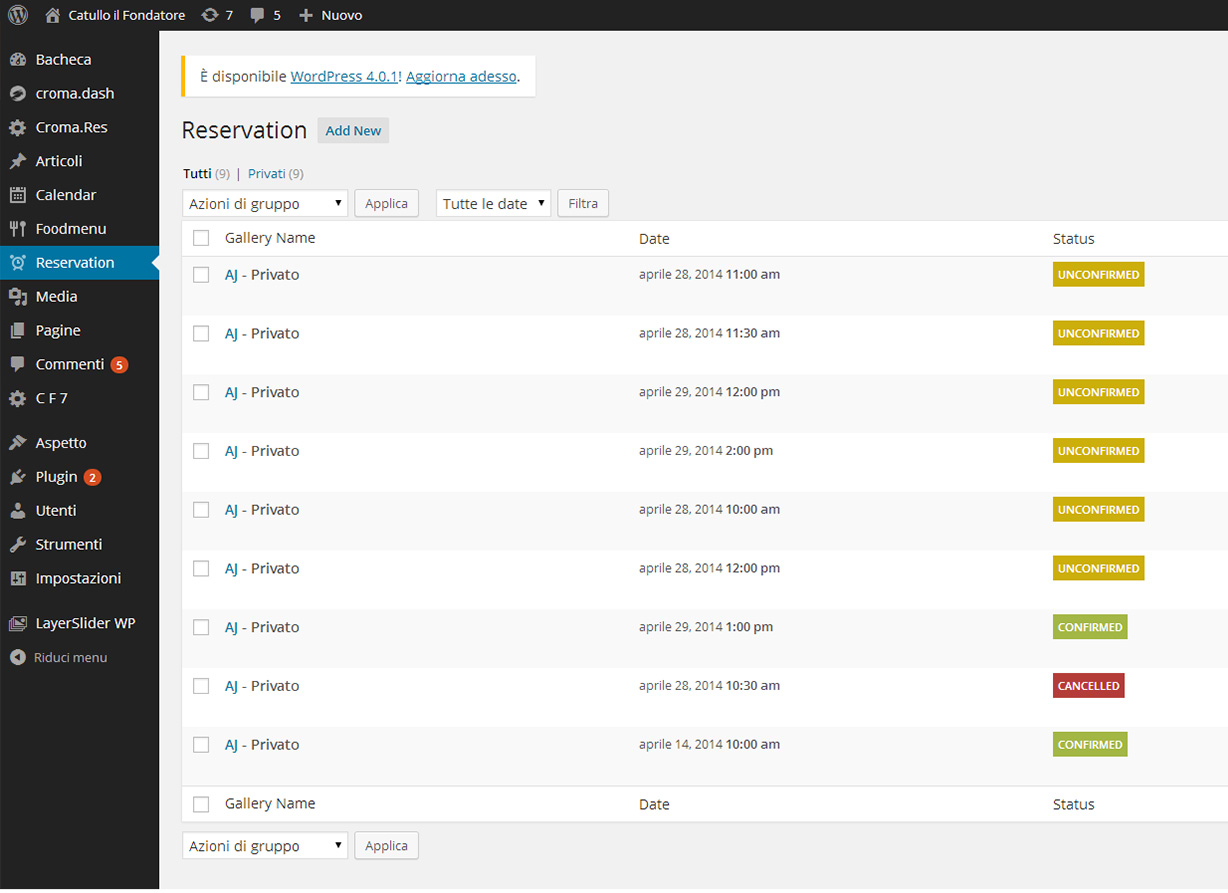The height and width of the screenshot is (893, 1228).
Task: Click the Aspetto paintbrush icon
Action: click(x=17, y=443)
